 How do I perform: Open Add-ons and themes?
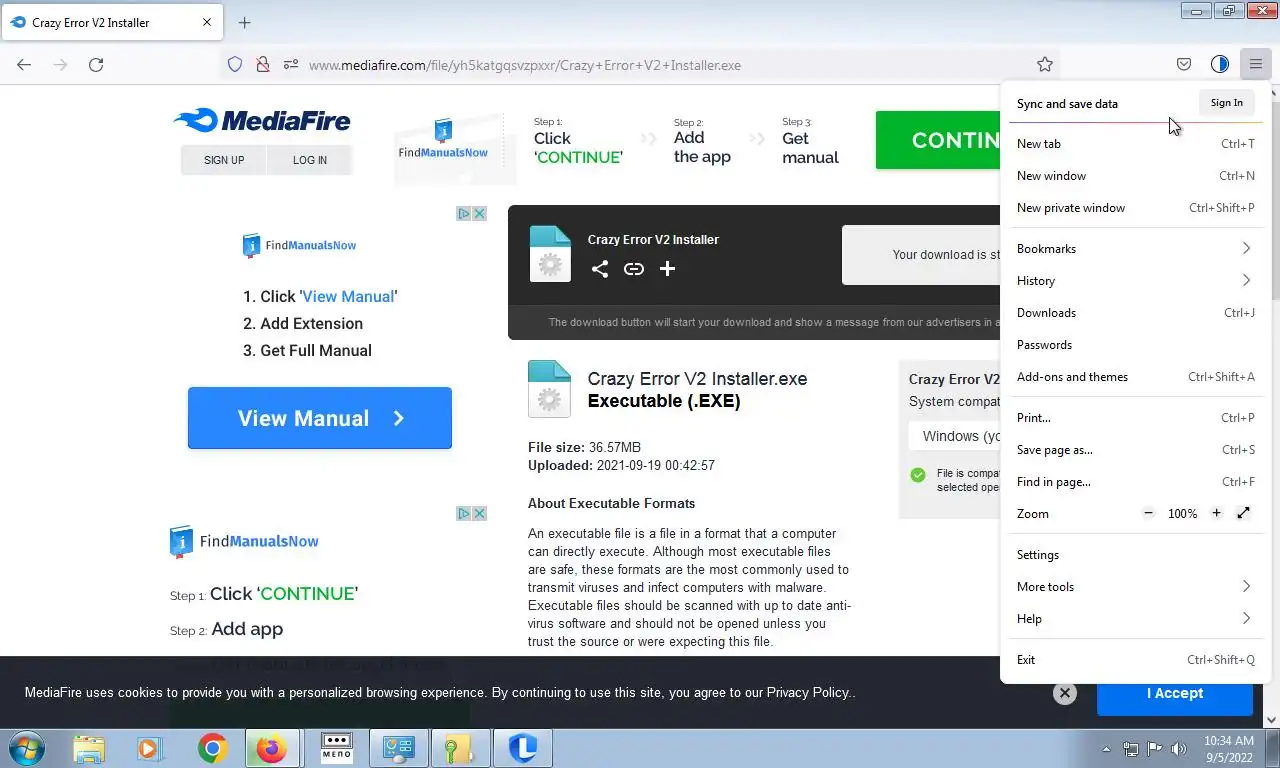pos(1135,376)
